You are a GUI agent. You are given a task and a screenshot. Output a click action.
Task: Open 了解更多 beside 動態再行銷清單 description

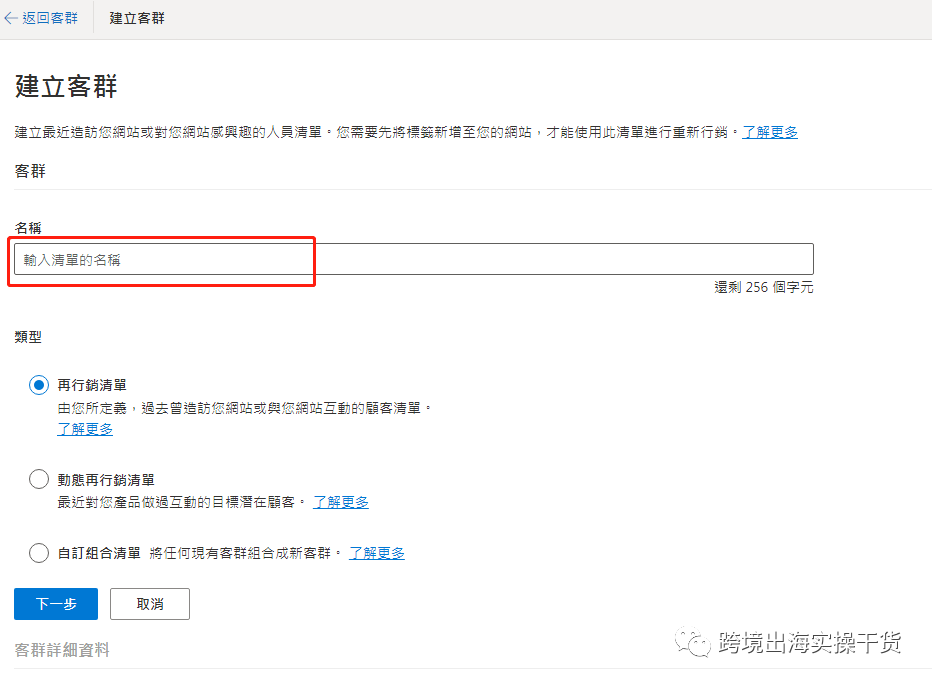pos(341,502)
